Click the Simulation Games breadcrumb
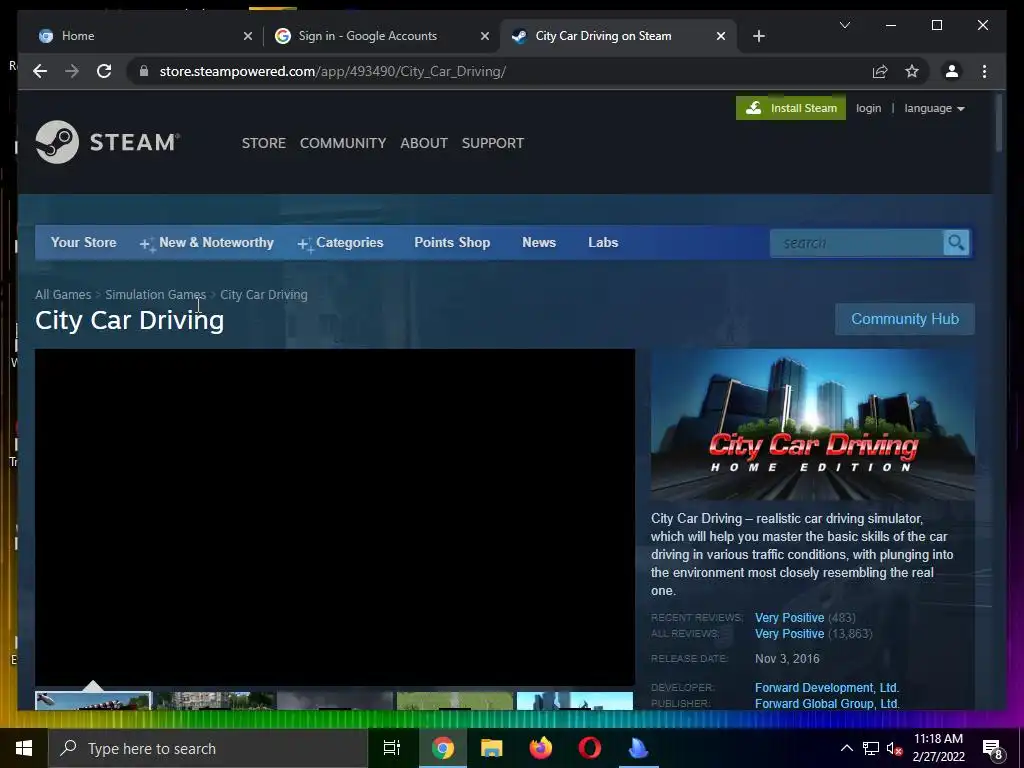This screenshot has width=1024, height=768. (155, 295)
